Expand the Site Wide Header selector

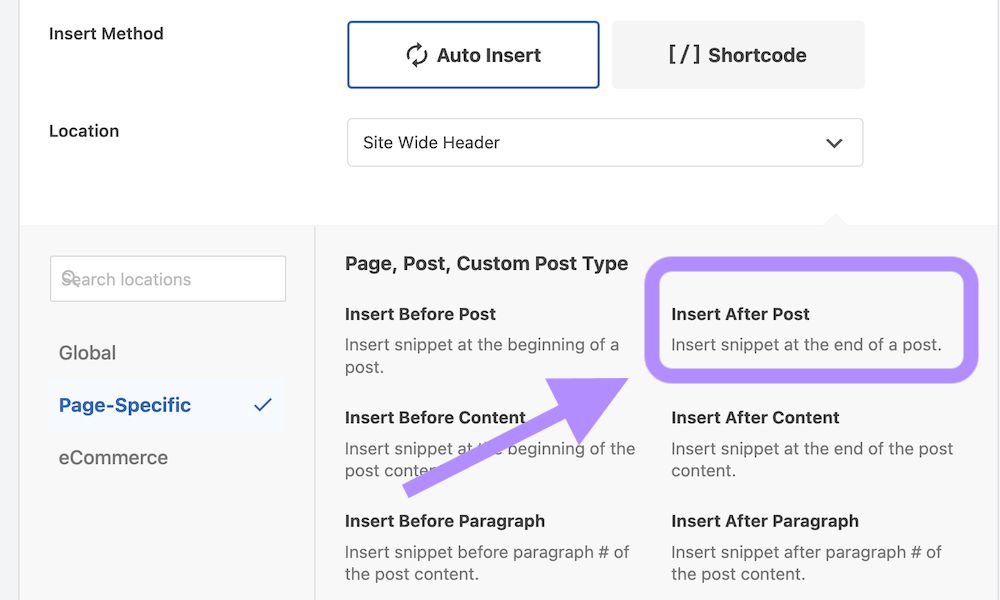click(604, 143)
